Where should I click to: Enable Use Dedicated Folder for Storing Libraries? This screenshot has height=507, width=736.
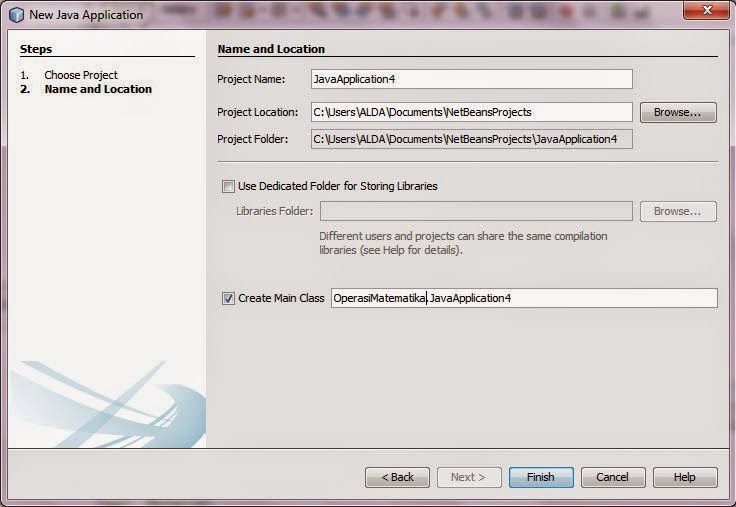pyautogui.click(x=228, y=186)
